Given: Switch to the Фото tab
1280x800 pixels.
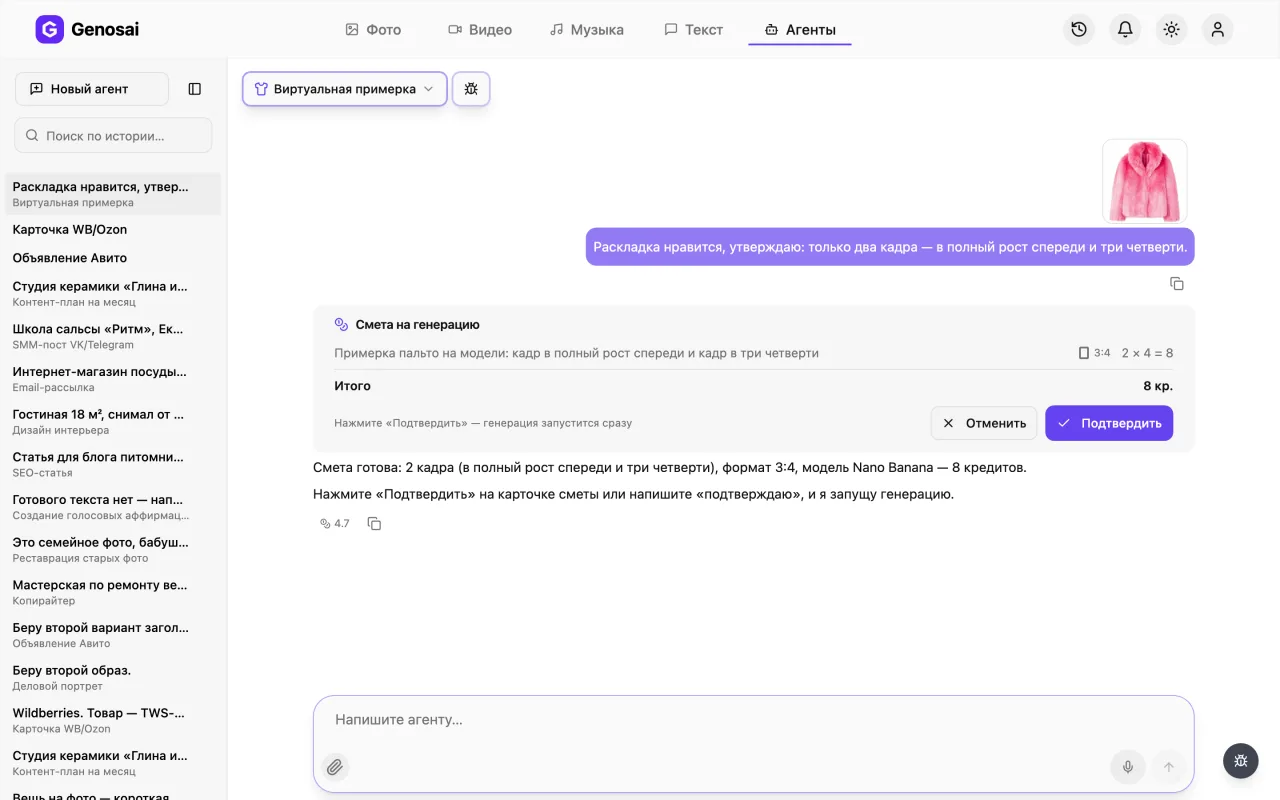Looking at the screenshot, I should (x=373, y=30).
